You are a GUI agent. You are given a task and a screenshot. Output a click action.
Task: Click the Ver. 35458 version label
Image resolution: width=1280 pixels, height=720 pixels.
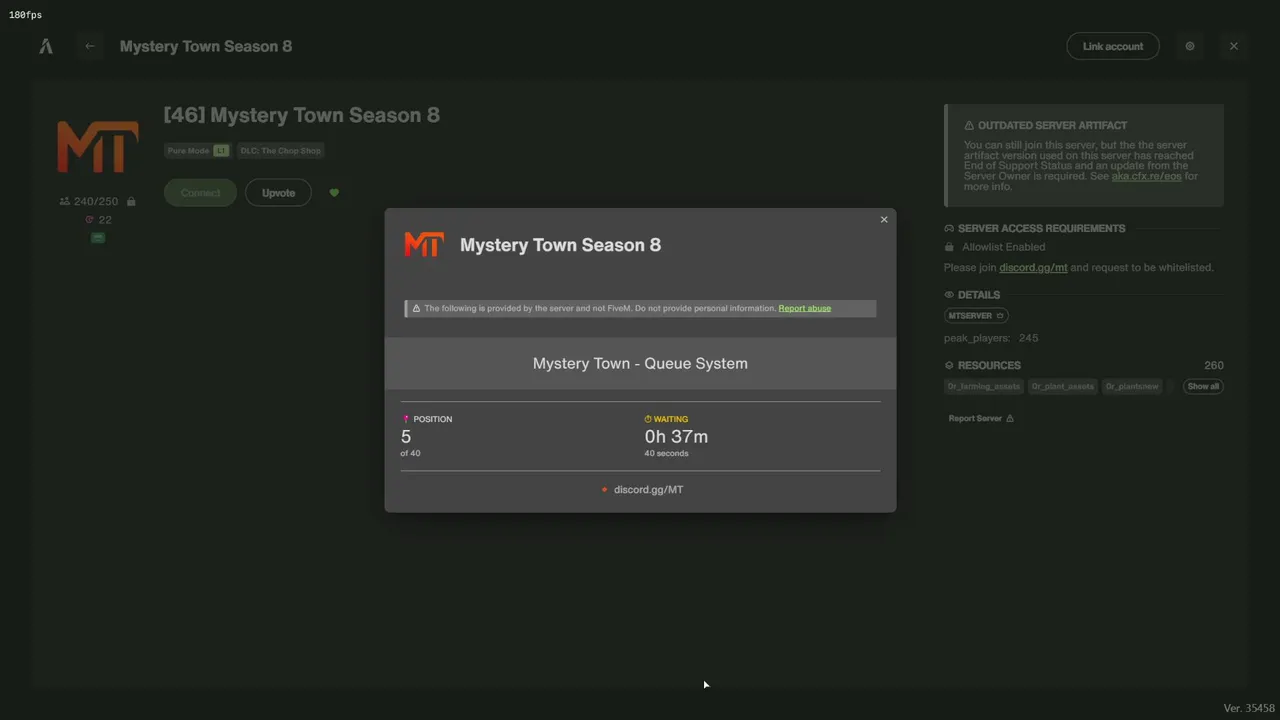point(1249,709)
